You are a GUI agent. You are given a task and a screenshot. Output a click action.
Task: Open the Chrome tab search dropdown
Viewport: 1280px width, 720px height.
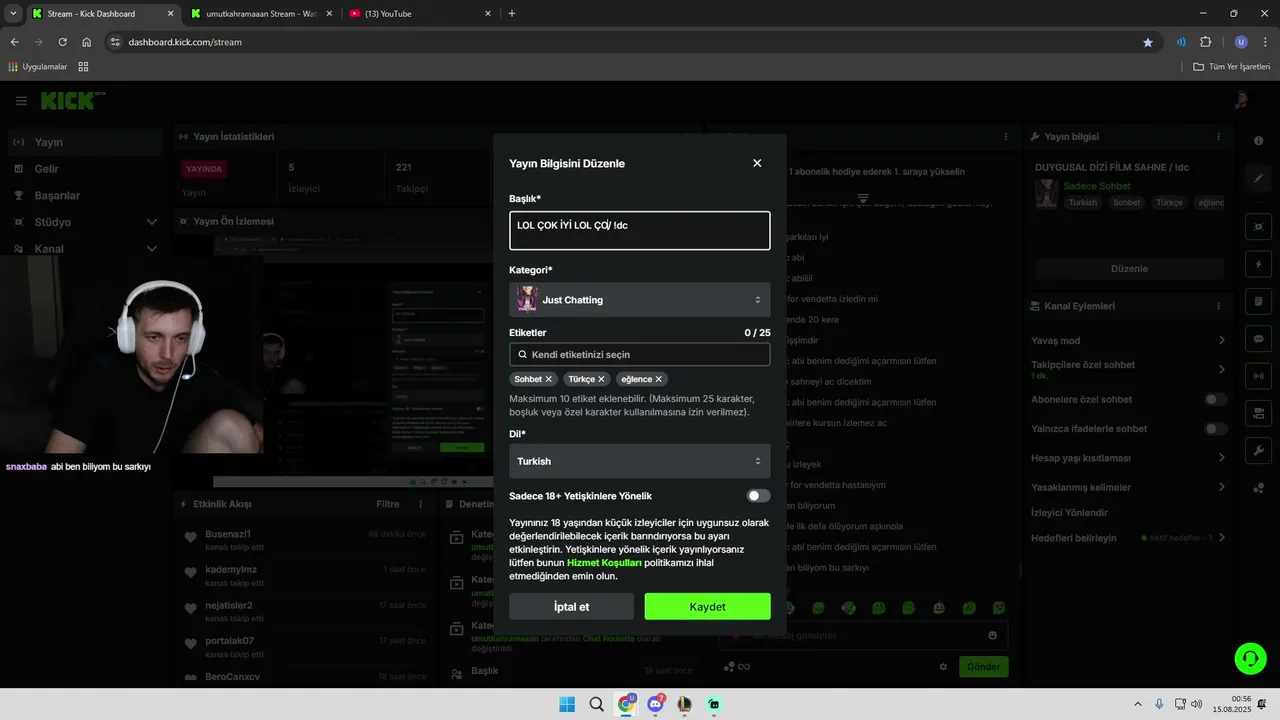pyautogui.click(x=13, y=13)
